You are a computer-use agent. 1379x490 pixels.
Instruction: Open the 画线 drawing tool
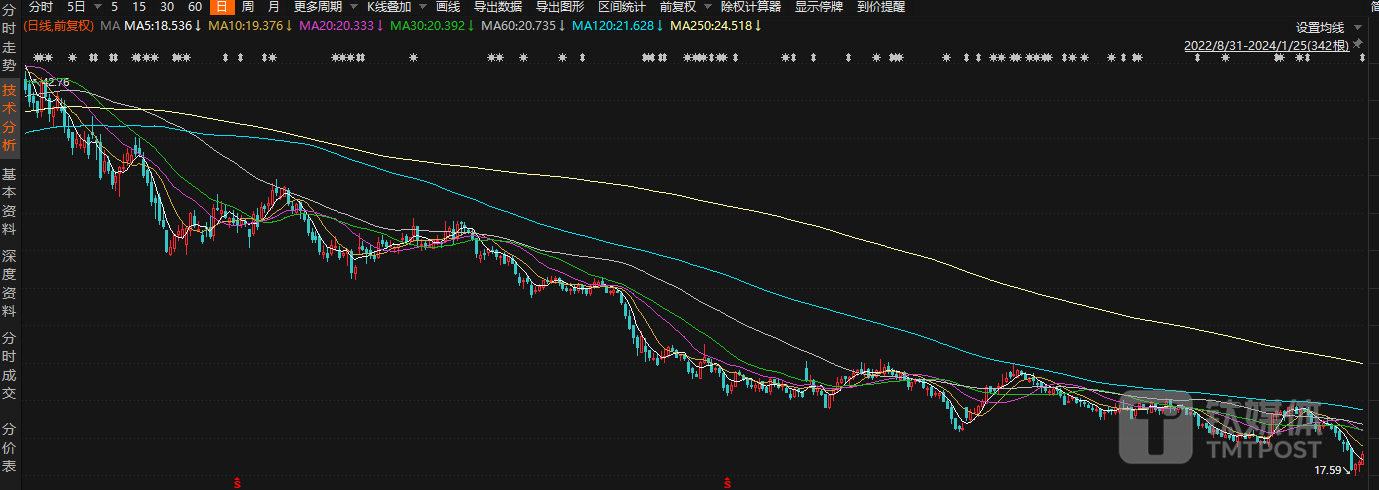pyautogui.click(x=448, y=7)
